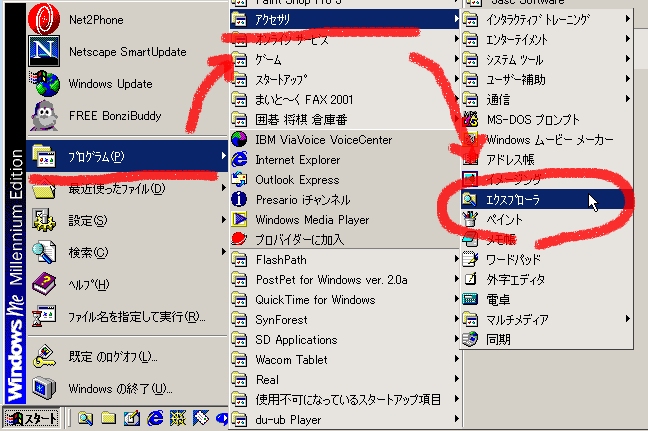
Task: Expand ゲーム submenu arrow
Action: pos(456,59)
